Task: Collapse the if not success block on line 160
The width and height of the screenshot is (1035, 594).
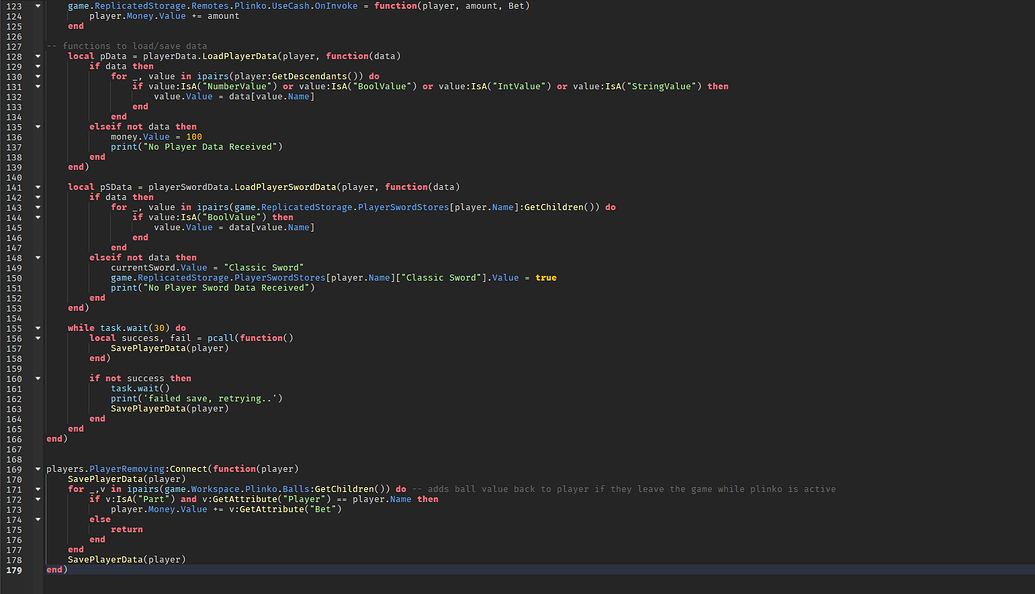Action: point(36,378)
